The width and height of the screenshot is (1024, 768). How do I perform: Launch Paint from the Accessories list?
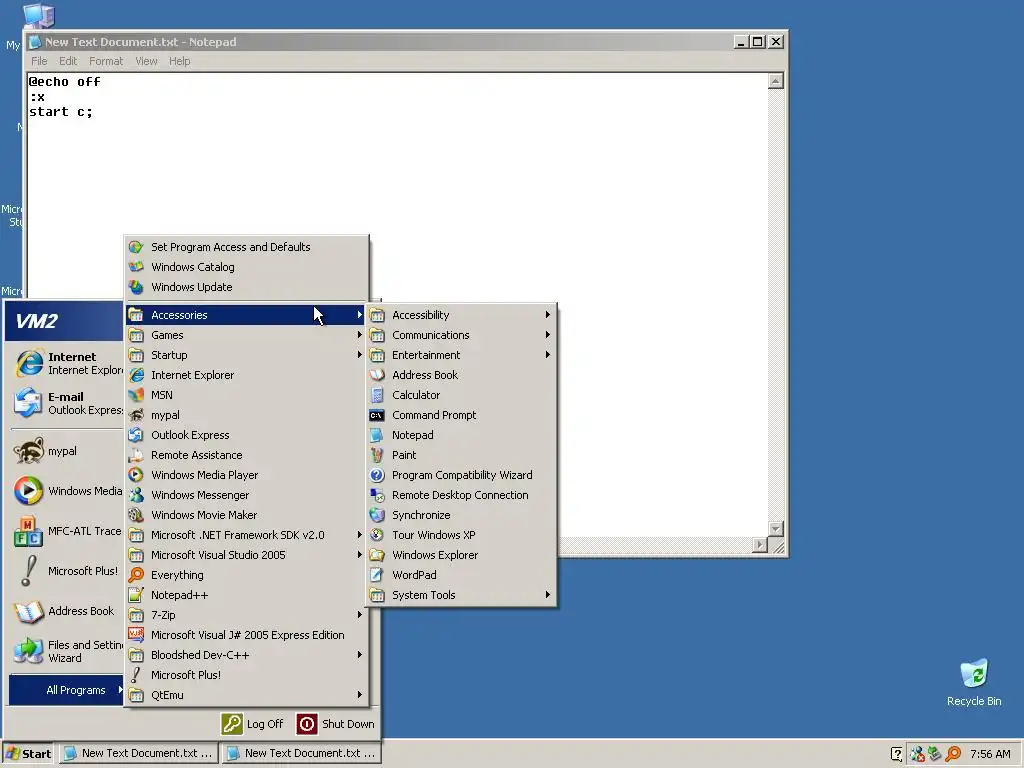point(462,455)
